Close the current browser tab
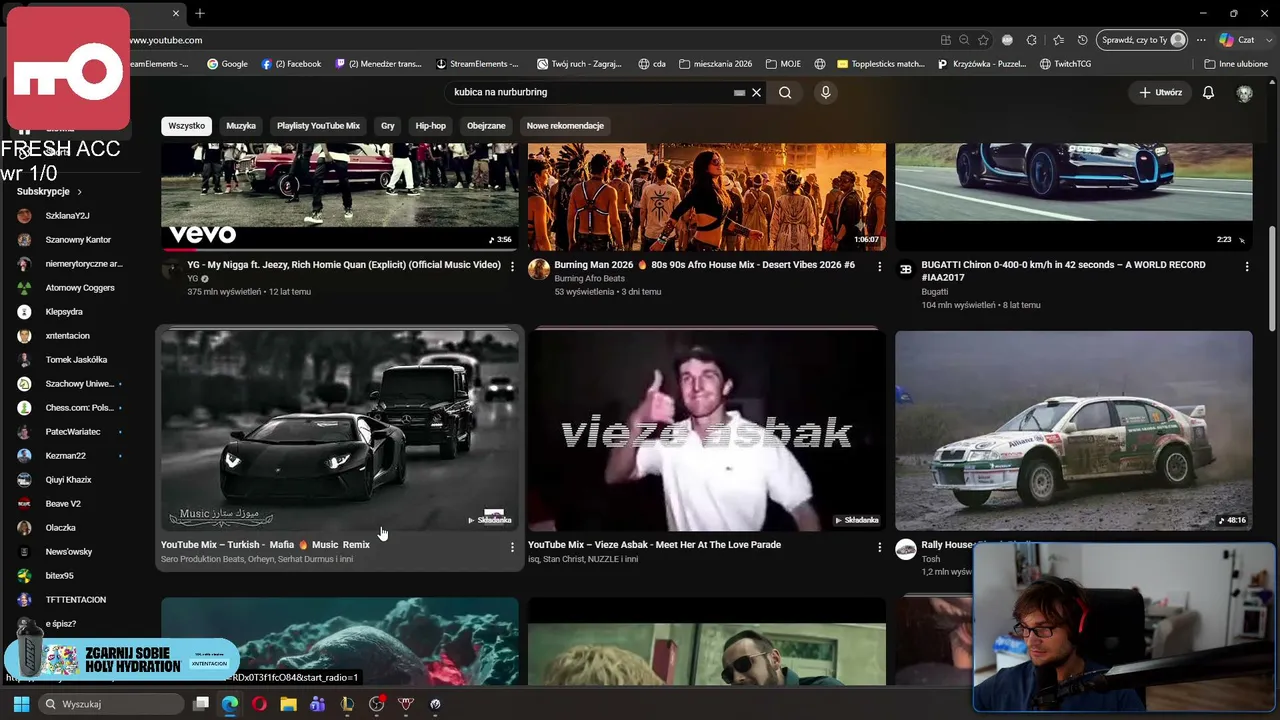 tap(176, 13)
